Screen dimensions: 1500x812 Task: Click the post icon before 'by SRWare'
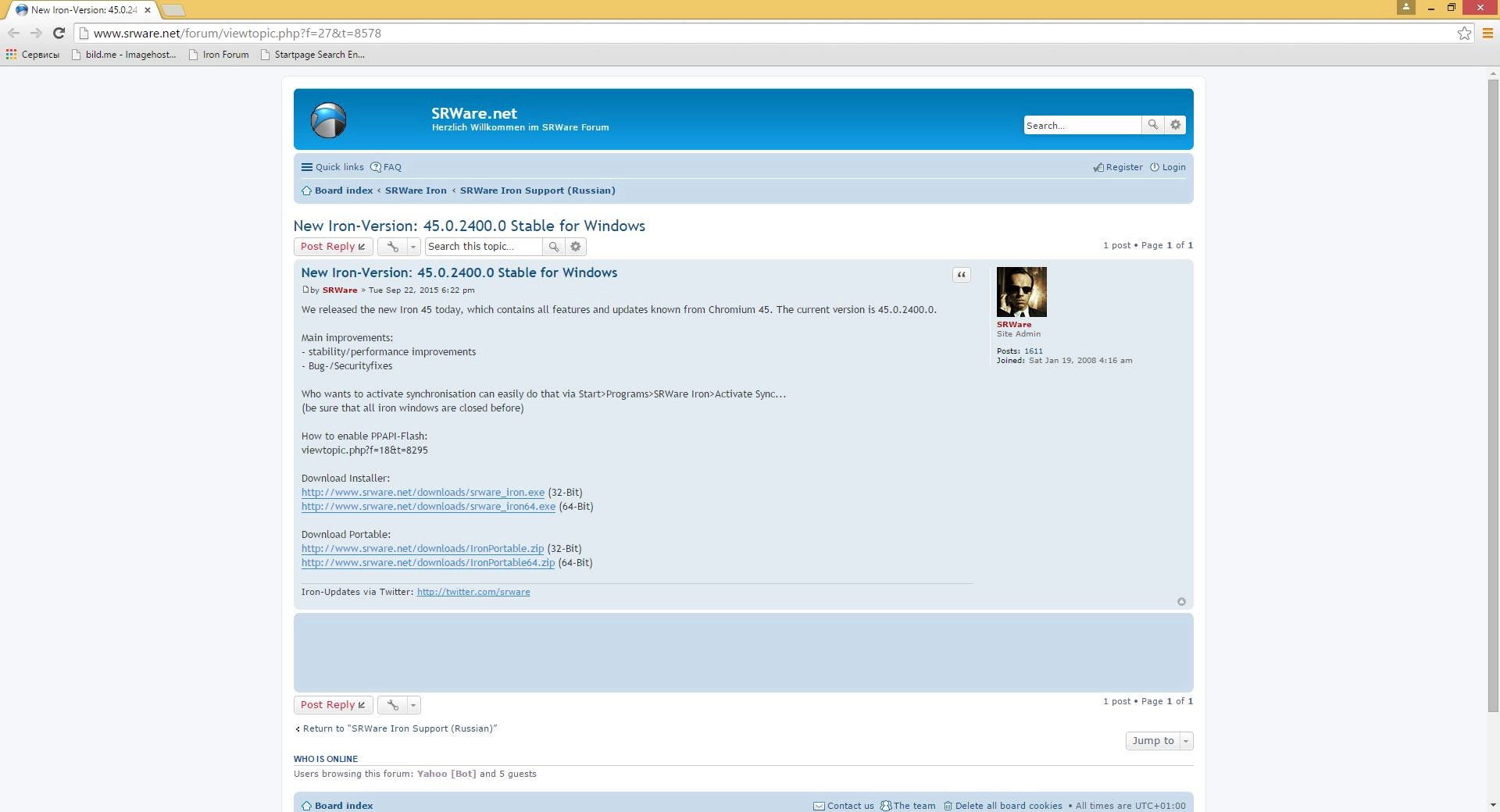pos(305,290)
